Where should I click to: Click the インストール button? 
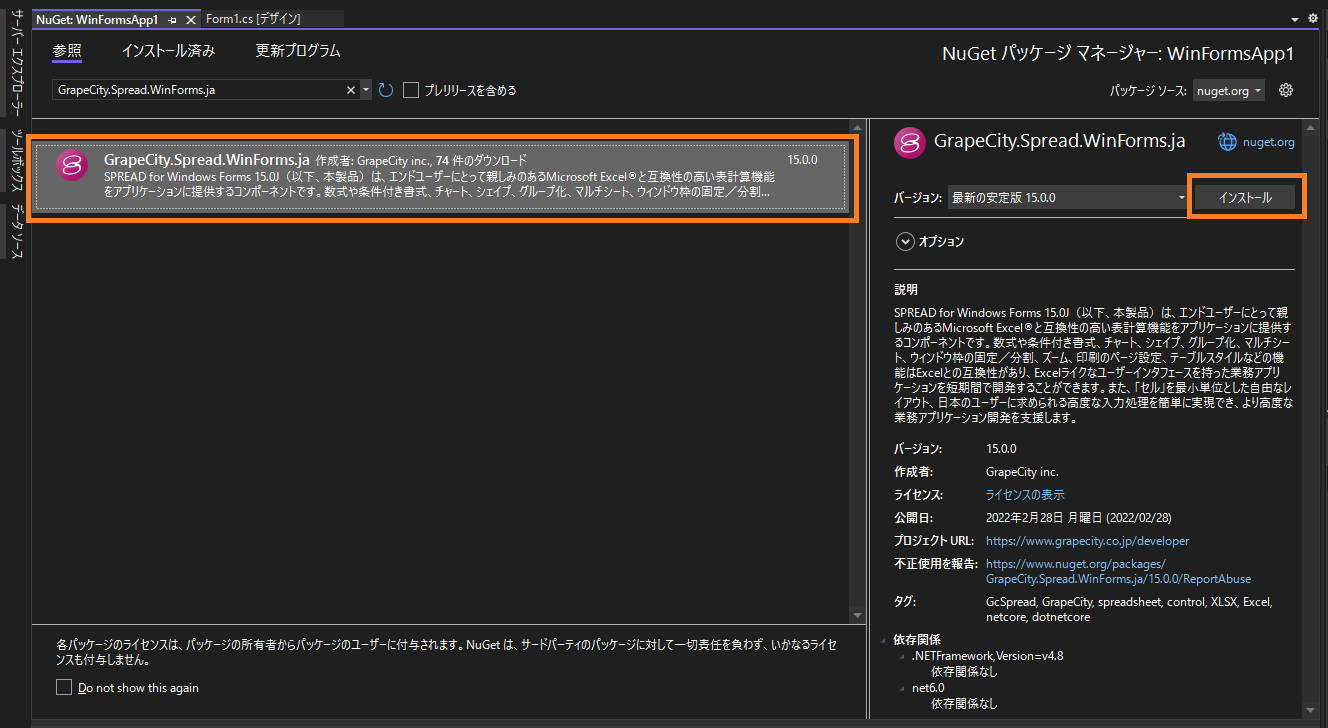1245,197
